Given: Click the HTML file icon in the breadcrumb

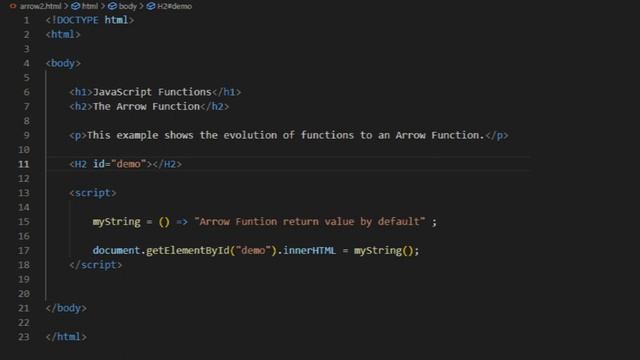Looking at the screenshot, I should [13, 6].
